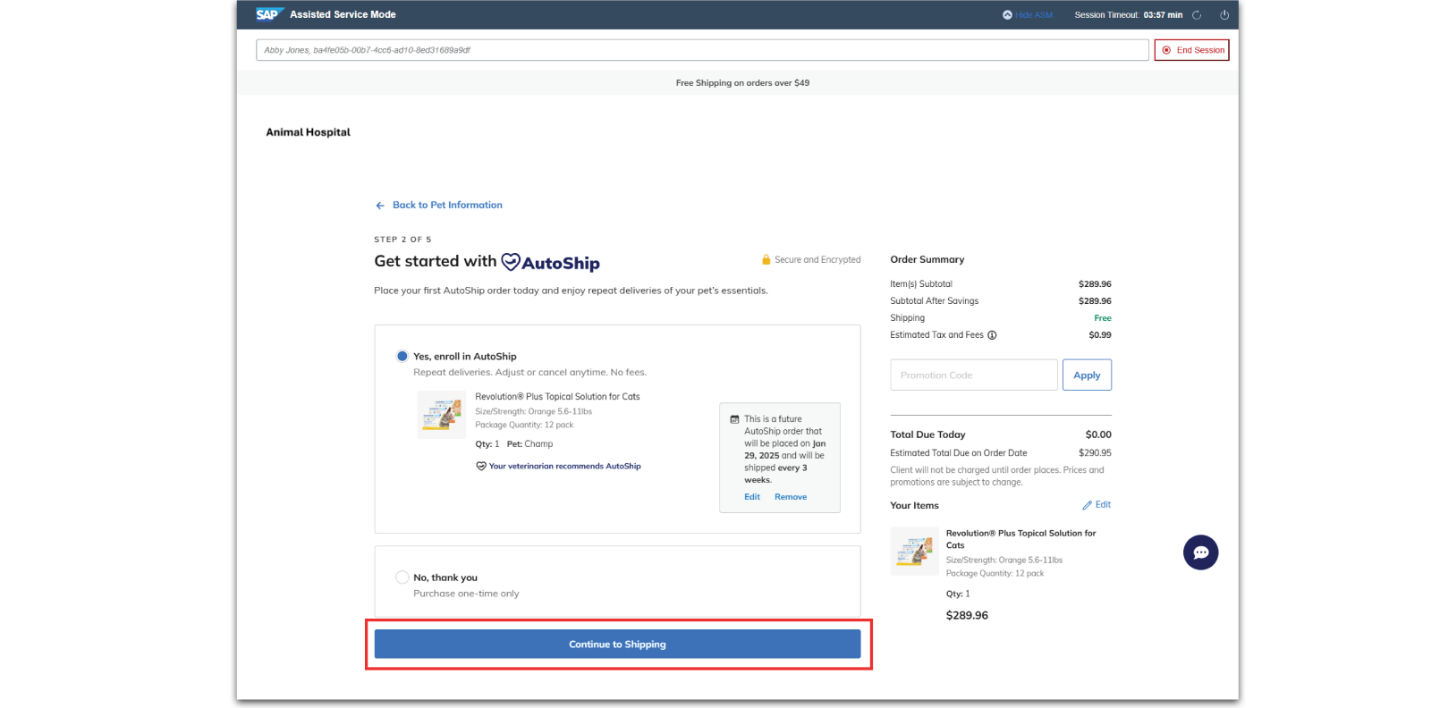Click the $289.96 item price under Qty
Viewport: 1431px width, 708px height.
967,616
